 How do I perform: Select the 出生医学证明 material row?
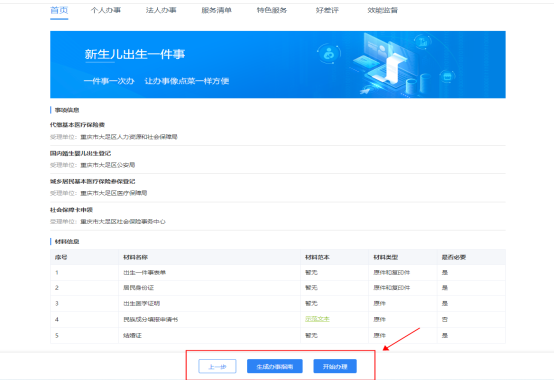[x=278, y=303]
